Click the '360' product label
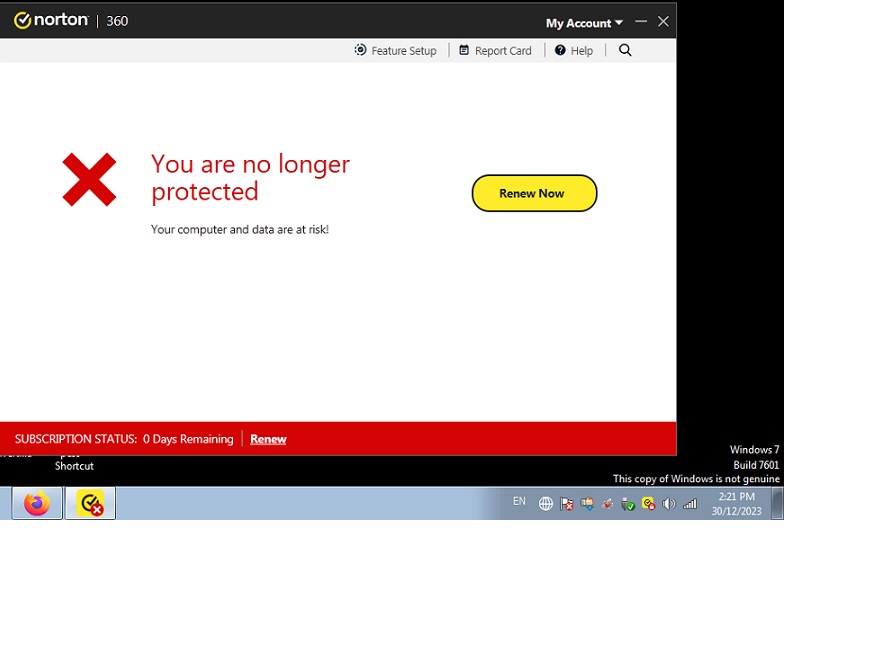This screenshot has width=876, height=657. [x=117, y=21]
